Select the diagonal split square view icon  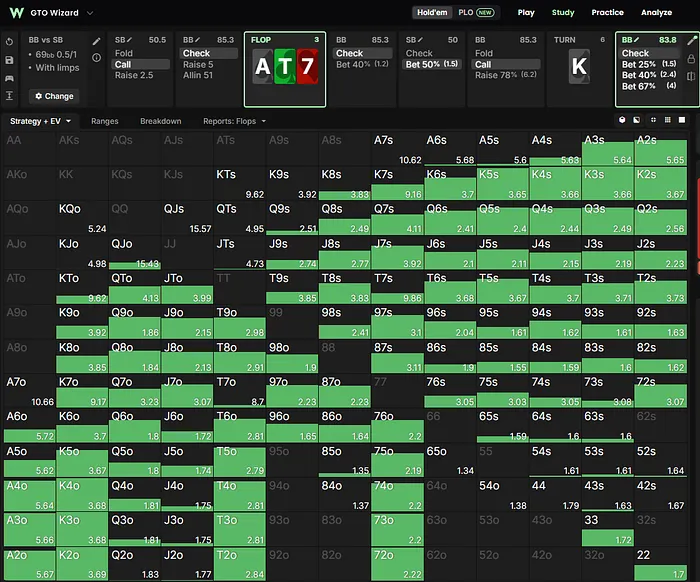[x=637, y=120]
